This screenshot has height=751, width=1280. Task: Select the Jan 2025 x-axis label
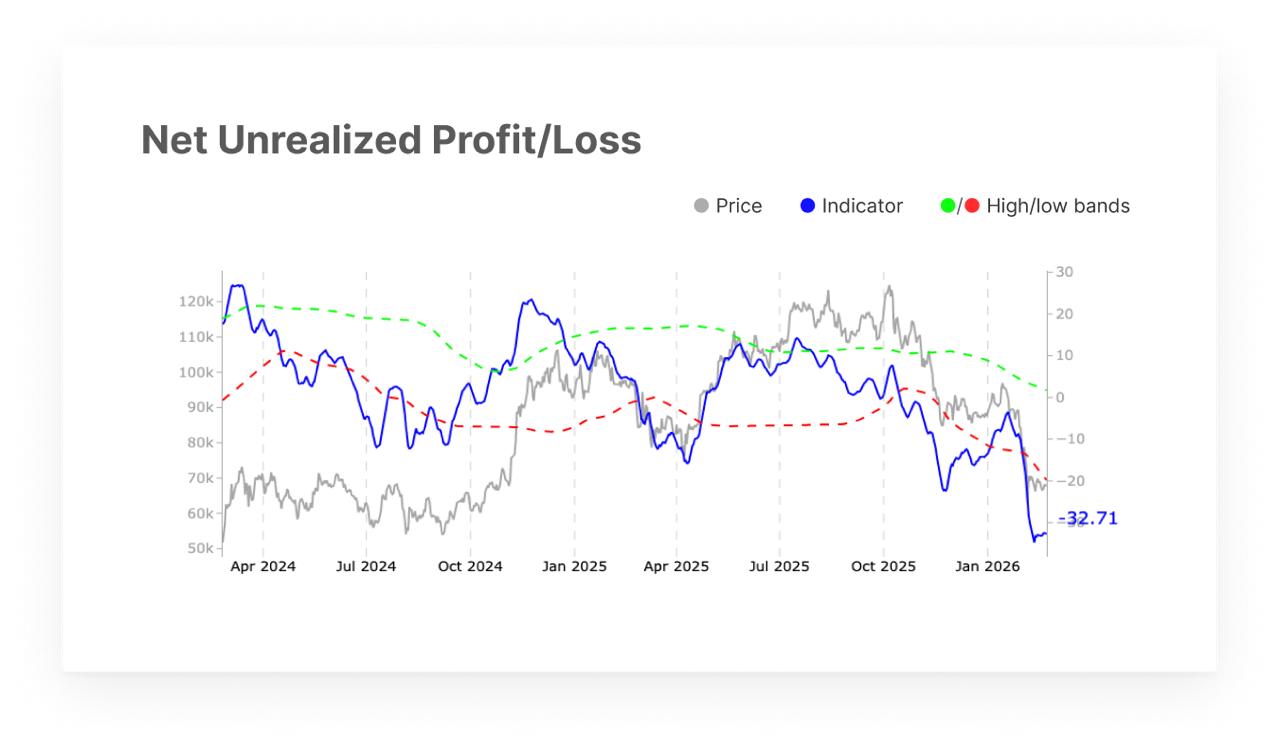(574, 567)
